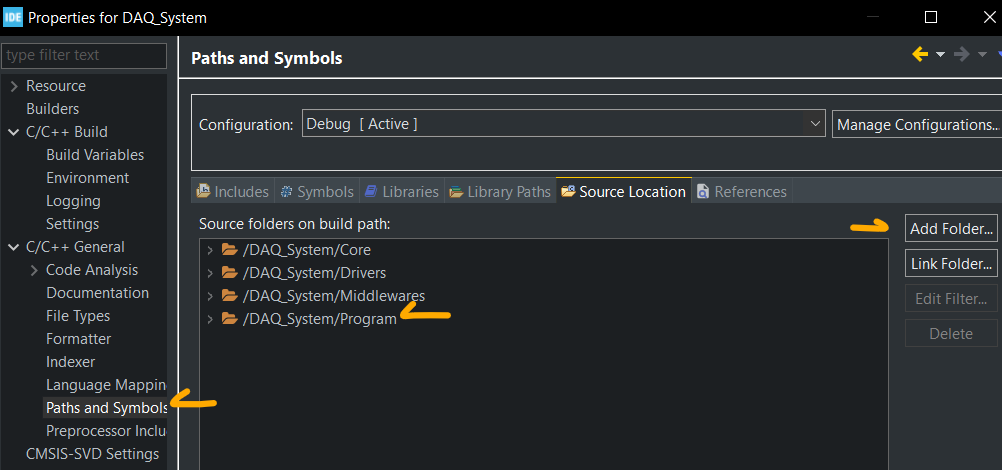Open the Libraries tab
The height and width of the screenshot is (470, 1002).
[x=402, y=191]
